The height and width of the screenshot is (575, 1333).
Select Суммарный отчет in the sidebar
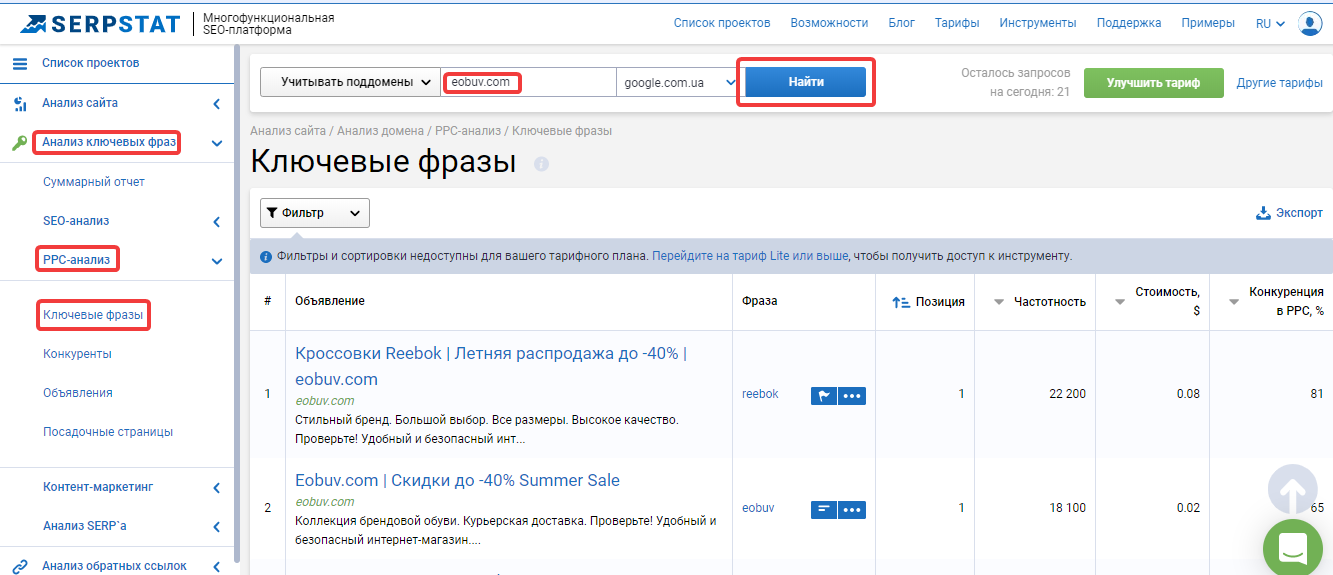[94, 182]
